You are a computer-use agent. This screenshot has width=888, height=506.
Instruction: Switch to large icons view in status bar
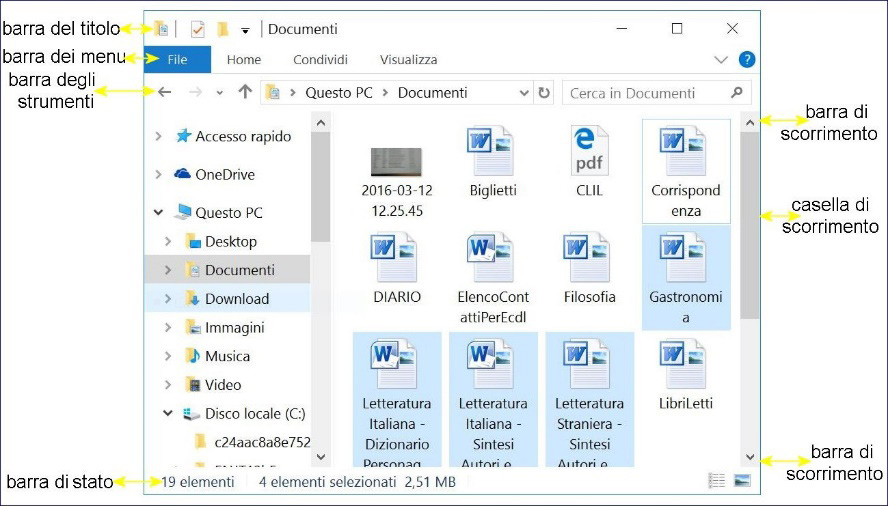tap(742, 482)
